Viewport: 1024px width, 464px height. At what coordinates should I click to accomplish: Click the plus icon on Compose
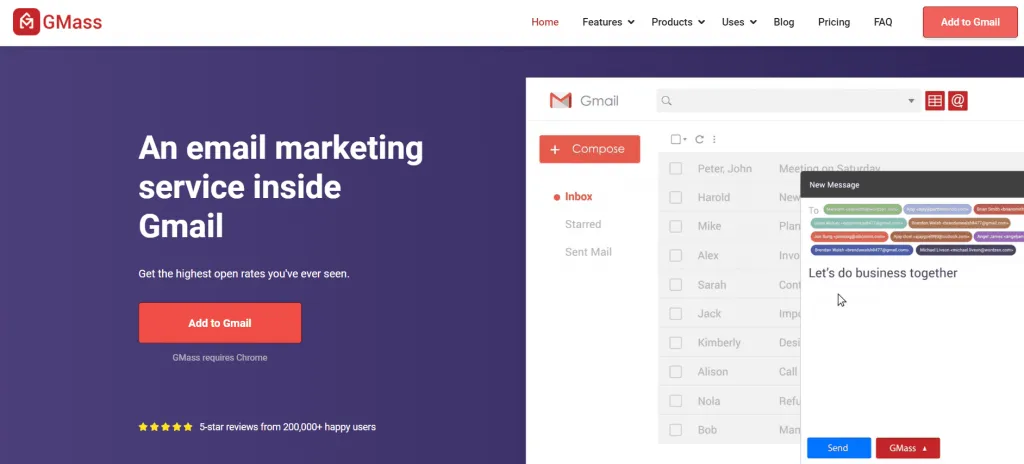point(555,150)
